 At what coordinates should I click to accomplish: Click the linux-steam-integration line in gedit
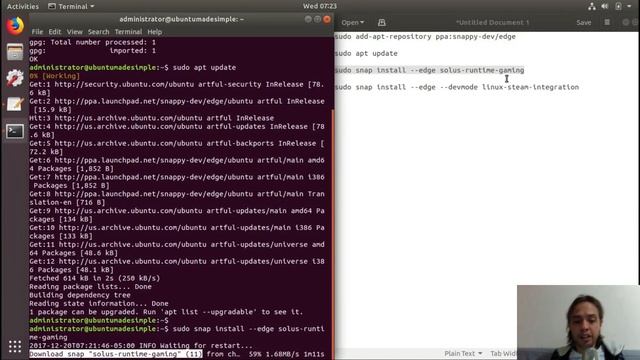[x=457, y=87]
